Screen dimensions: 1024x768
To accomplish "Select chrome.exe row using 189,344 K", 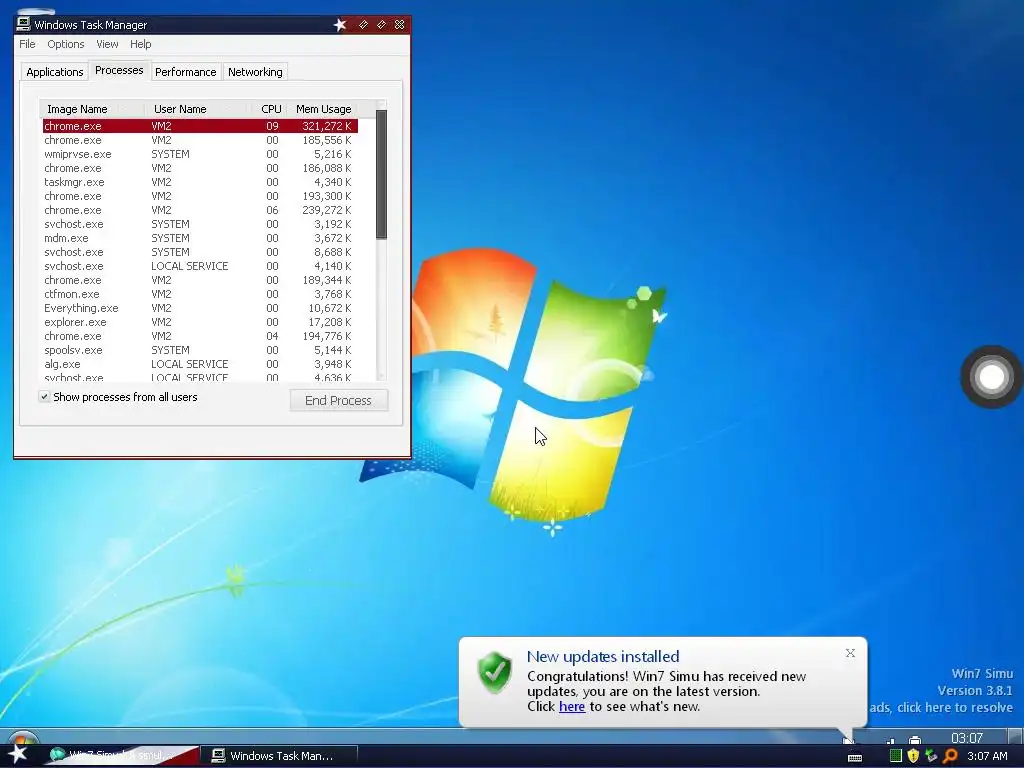I will [x=200, y=280].
